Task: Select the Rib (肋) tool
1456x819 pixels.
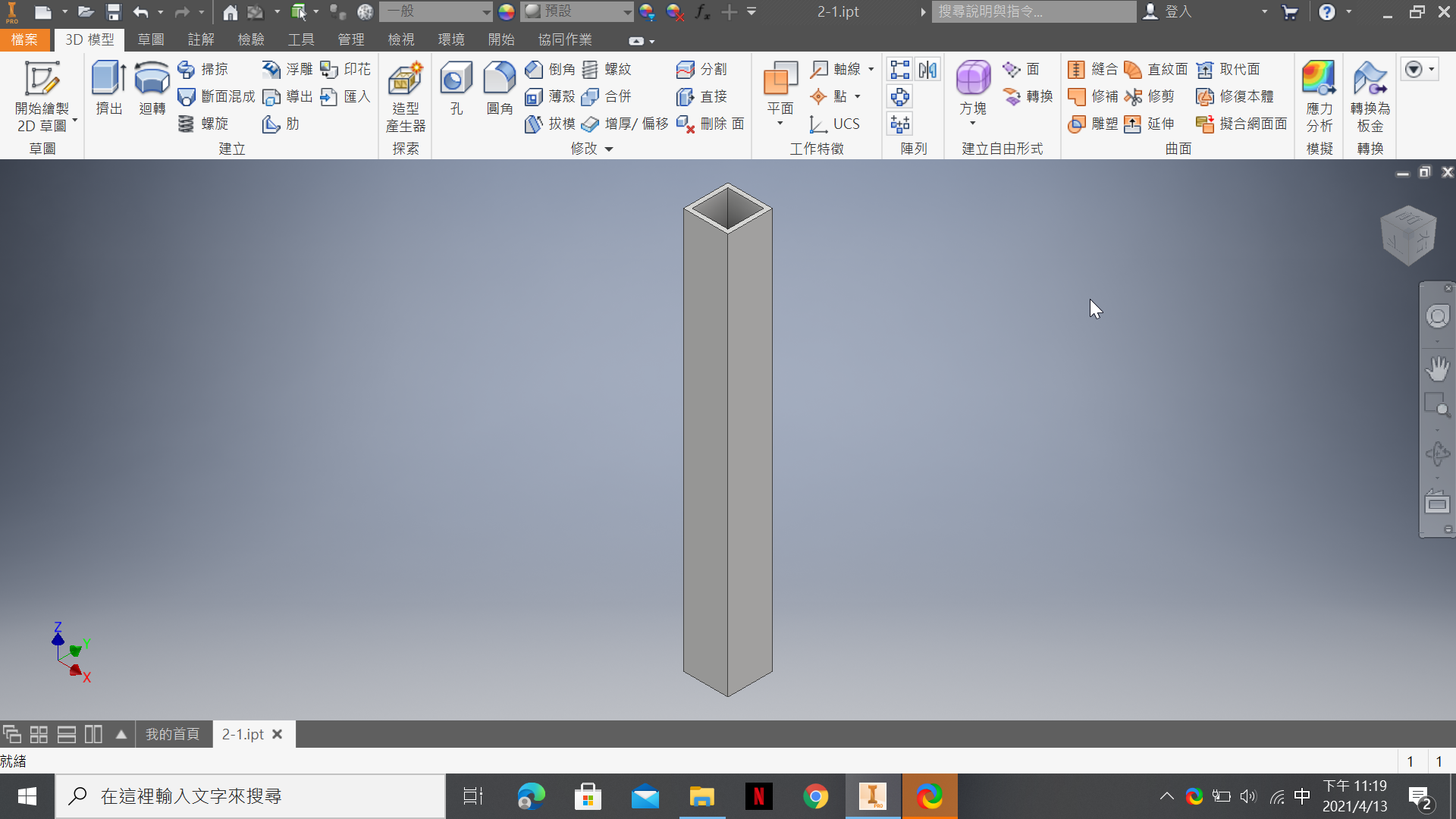Action: tap(281, 124)
